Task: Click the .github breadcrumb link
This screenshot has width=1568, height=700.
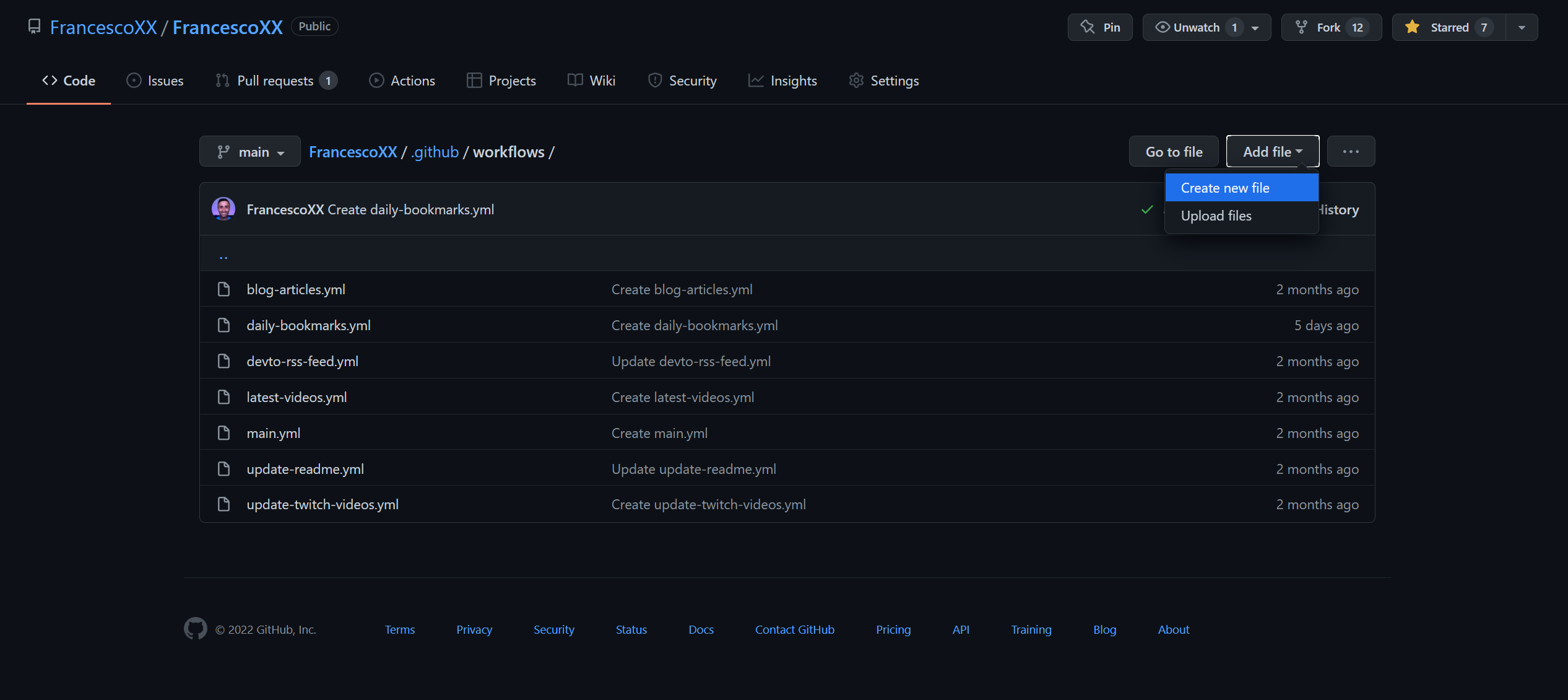Action: [x=435, y=152]
